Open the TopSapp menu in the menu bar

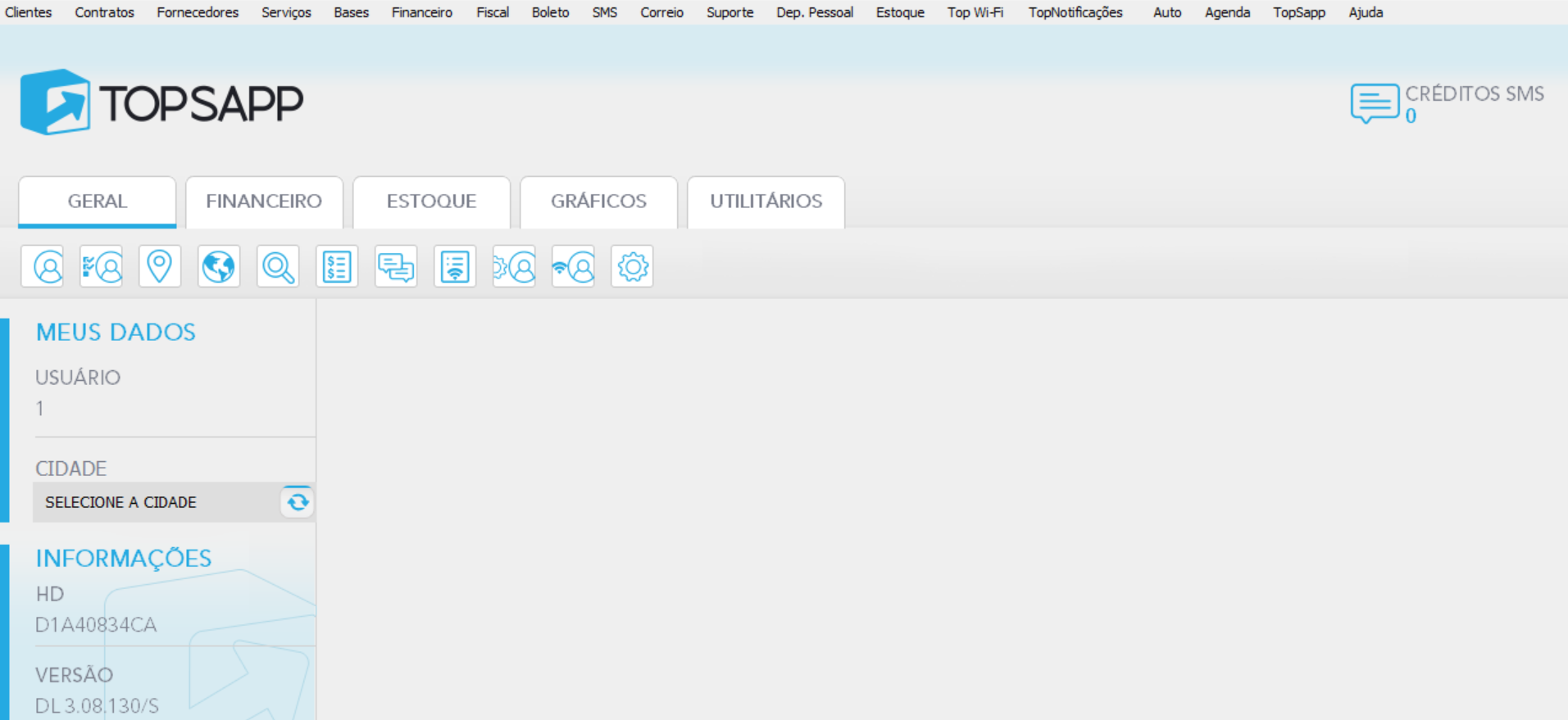point(1299,12)
